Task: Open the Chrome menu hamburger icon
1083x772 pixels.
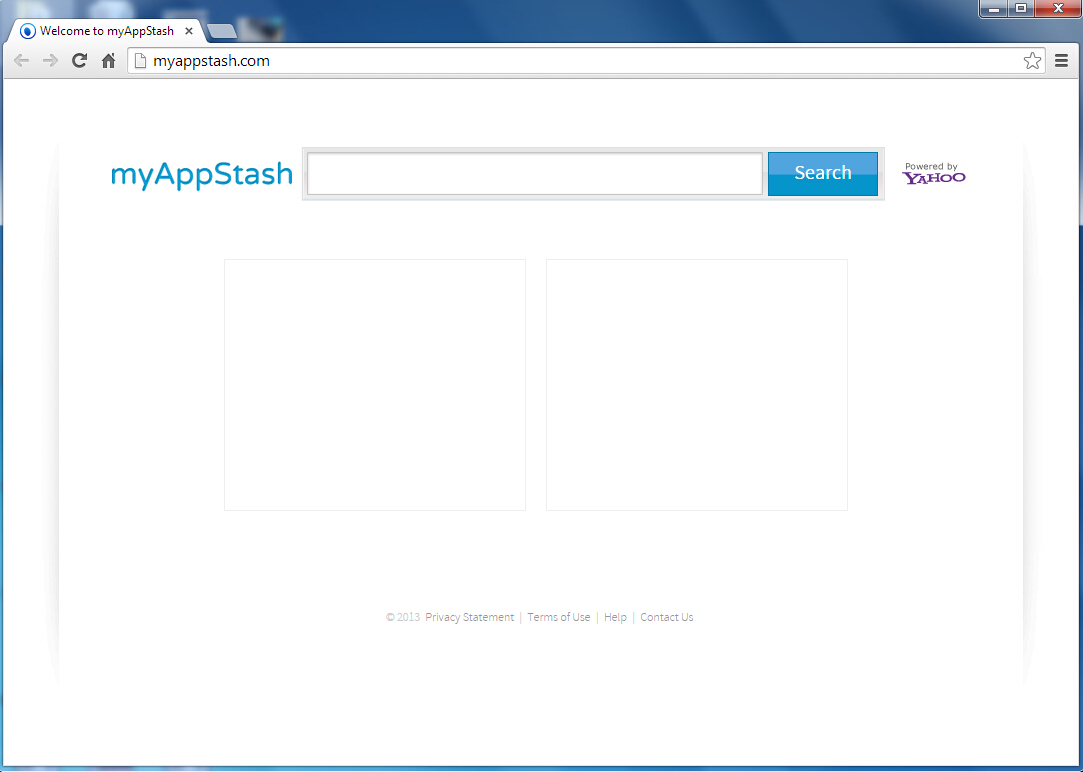Action: (x=1062, y=61)
